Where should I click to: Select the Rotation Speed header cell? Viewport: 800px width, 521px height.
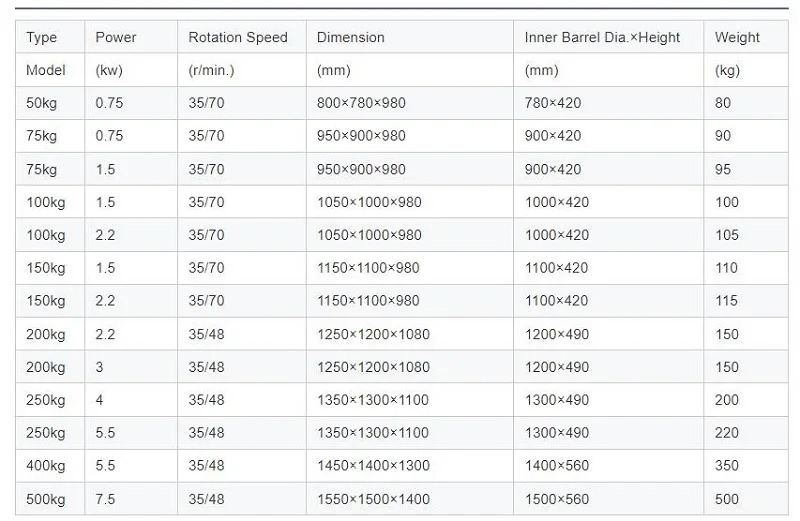[238, 38]
